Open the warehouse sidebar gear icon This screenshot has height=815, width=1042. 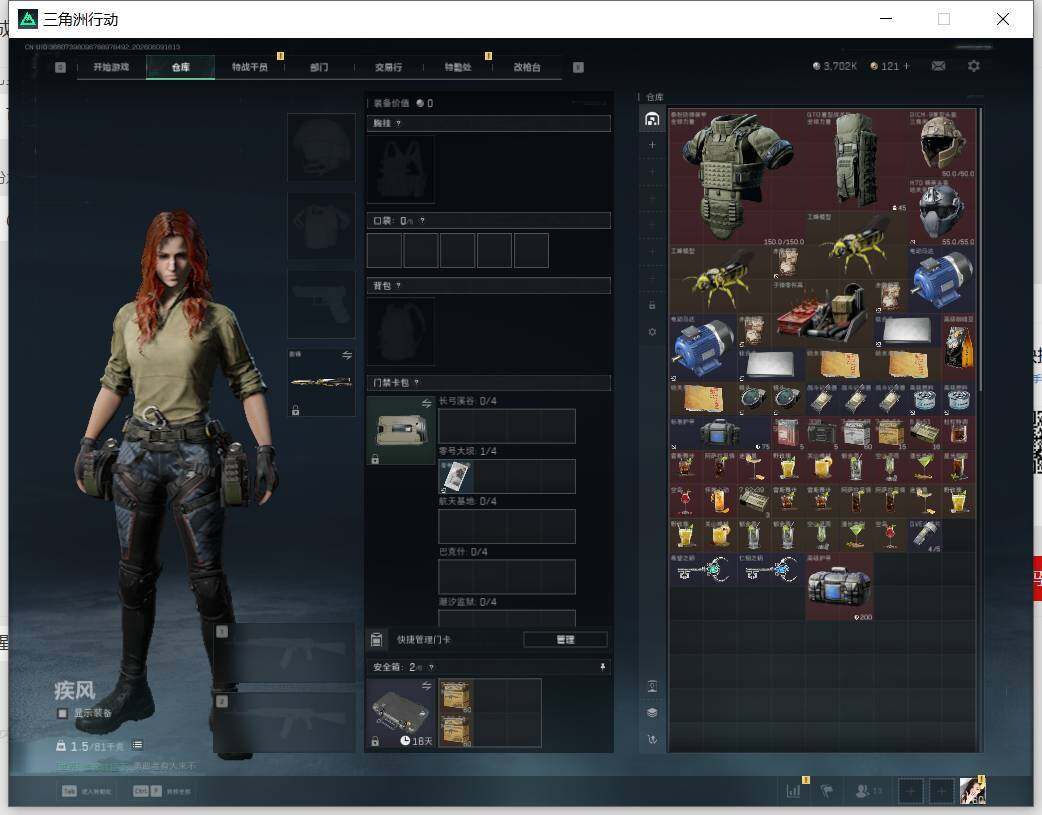pyautogui.click(x=652, y=332)
